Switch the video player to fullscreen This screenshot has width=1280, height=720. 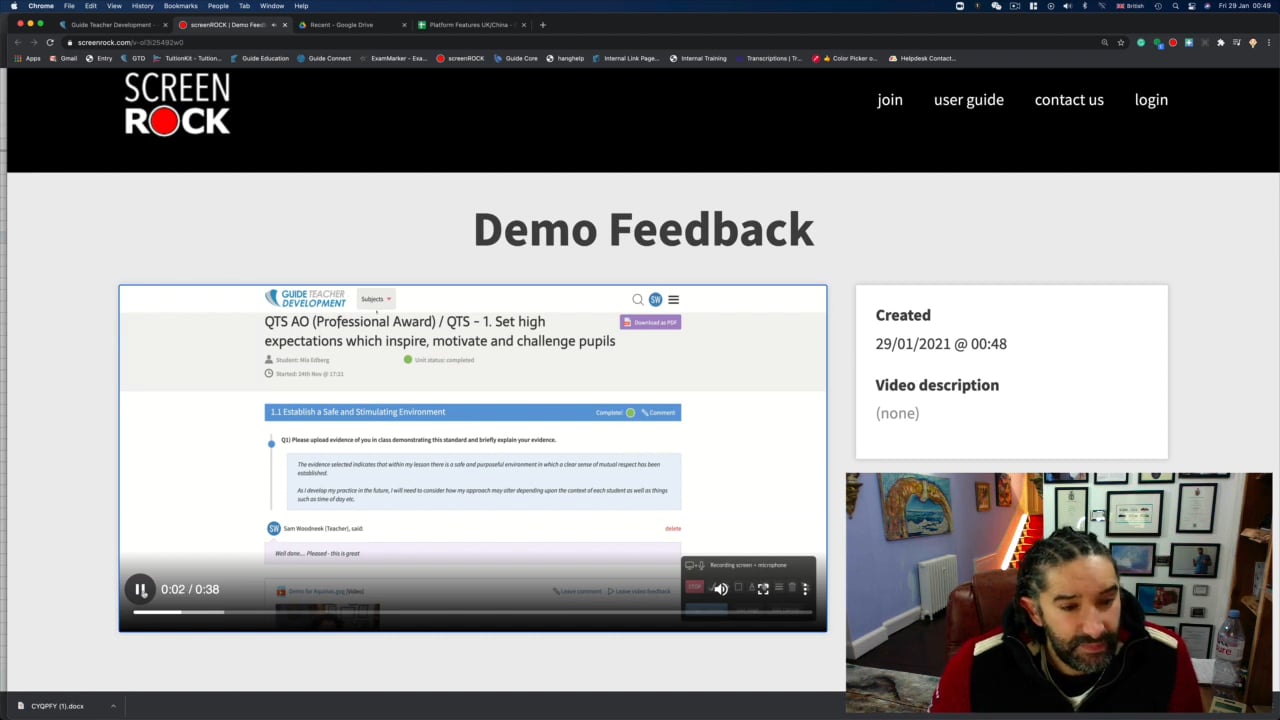pyautogui.click(x=763, y=590)
